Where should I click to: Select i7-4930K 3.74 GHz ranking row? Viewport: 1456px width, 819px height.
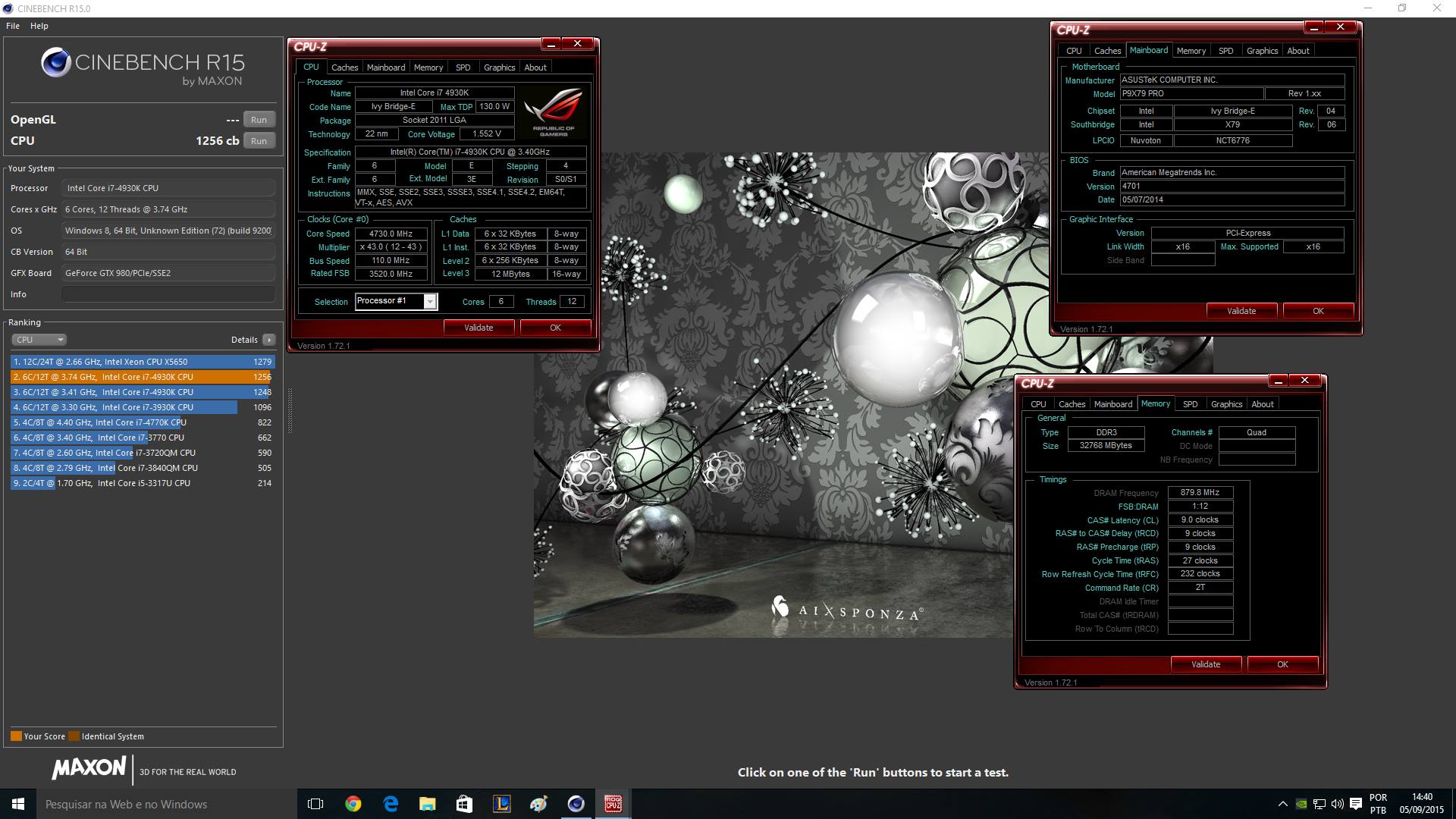(143, 377)
